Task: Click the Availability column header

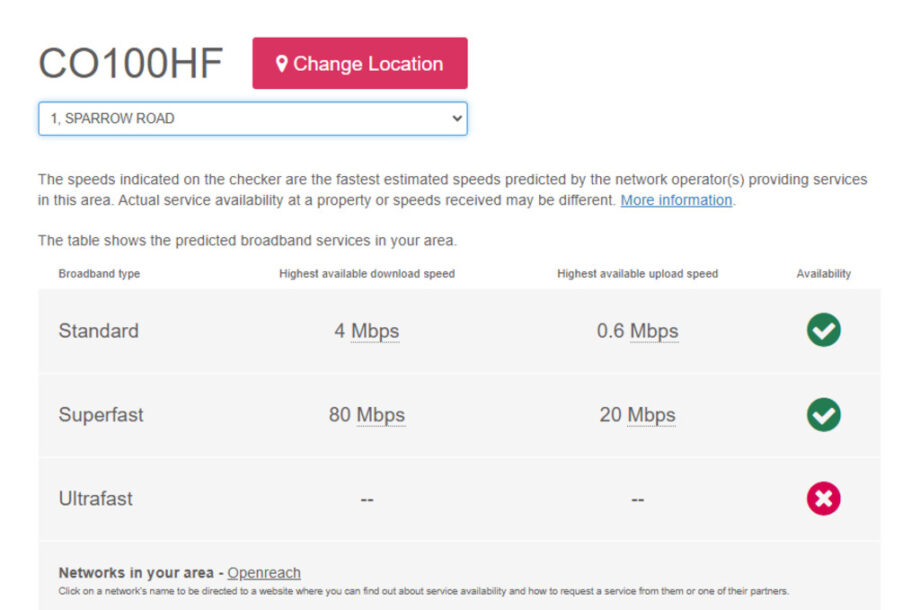Action: click(823, 274)
